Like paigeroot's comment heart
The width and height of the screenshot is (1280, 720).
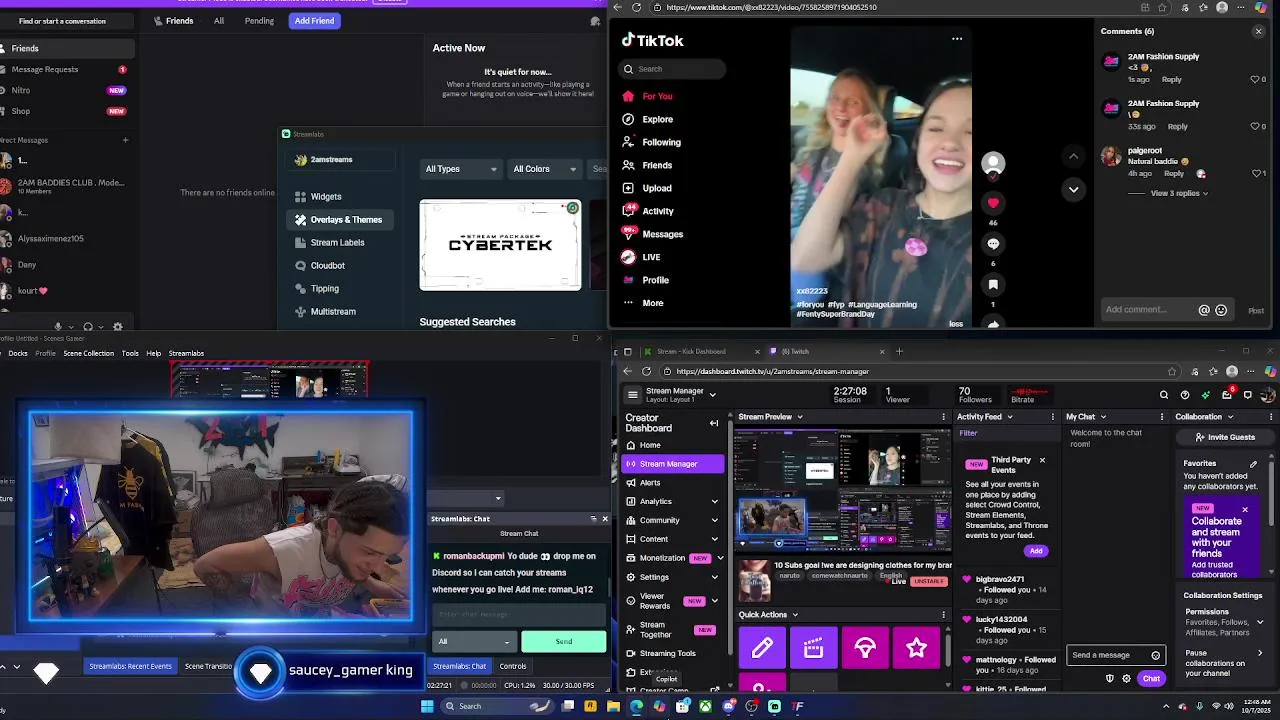click(x=1257, y=173)
